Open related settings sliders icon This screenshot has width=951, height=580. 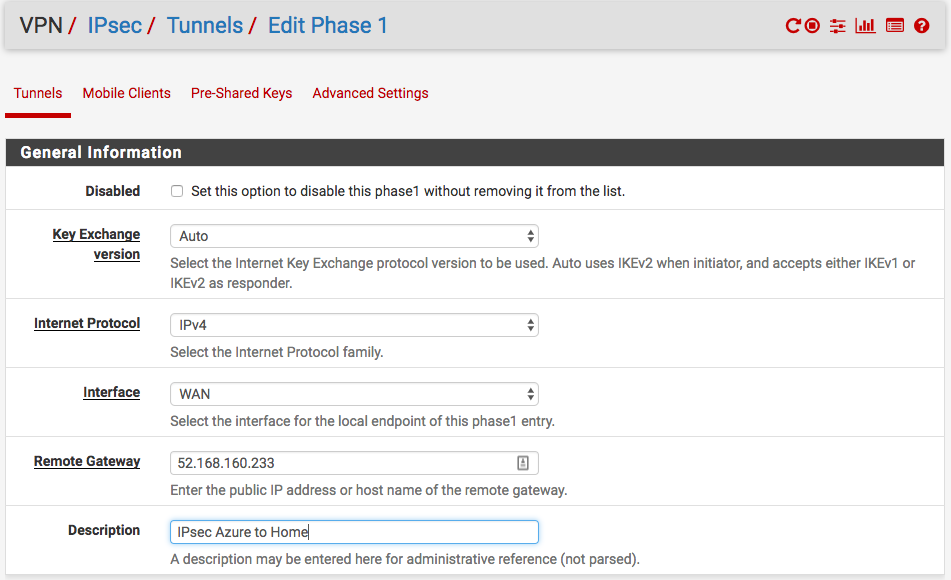(838, 26)
